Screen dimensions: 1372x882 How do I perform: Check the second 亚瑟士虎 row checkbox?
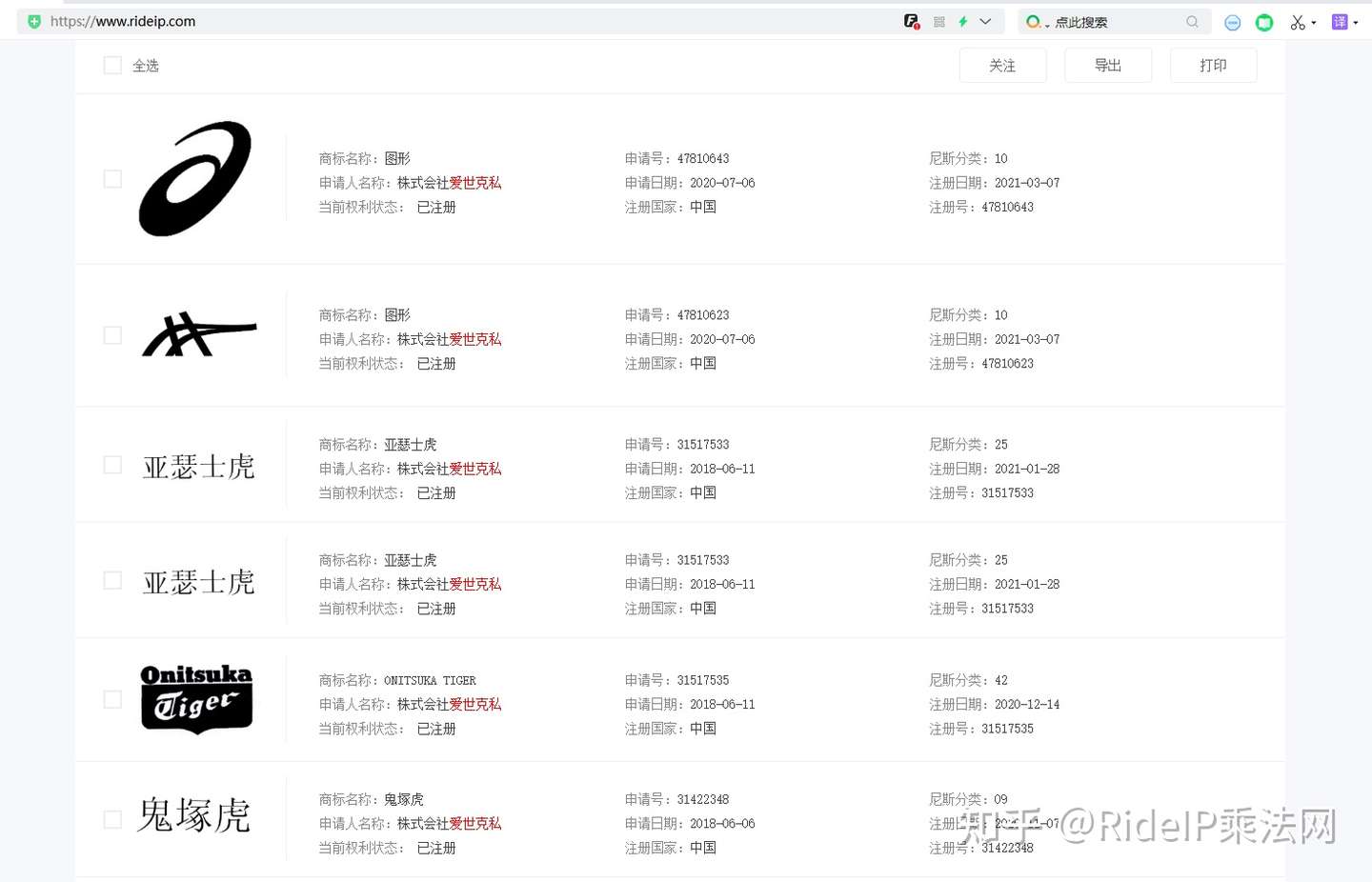point(112,580)
